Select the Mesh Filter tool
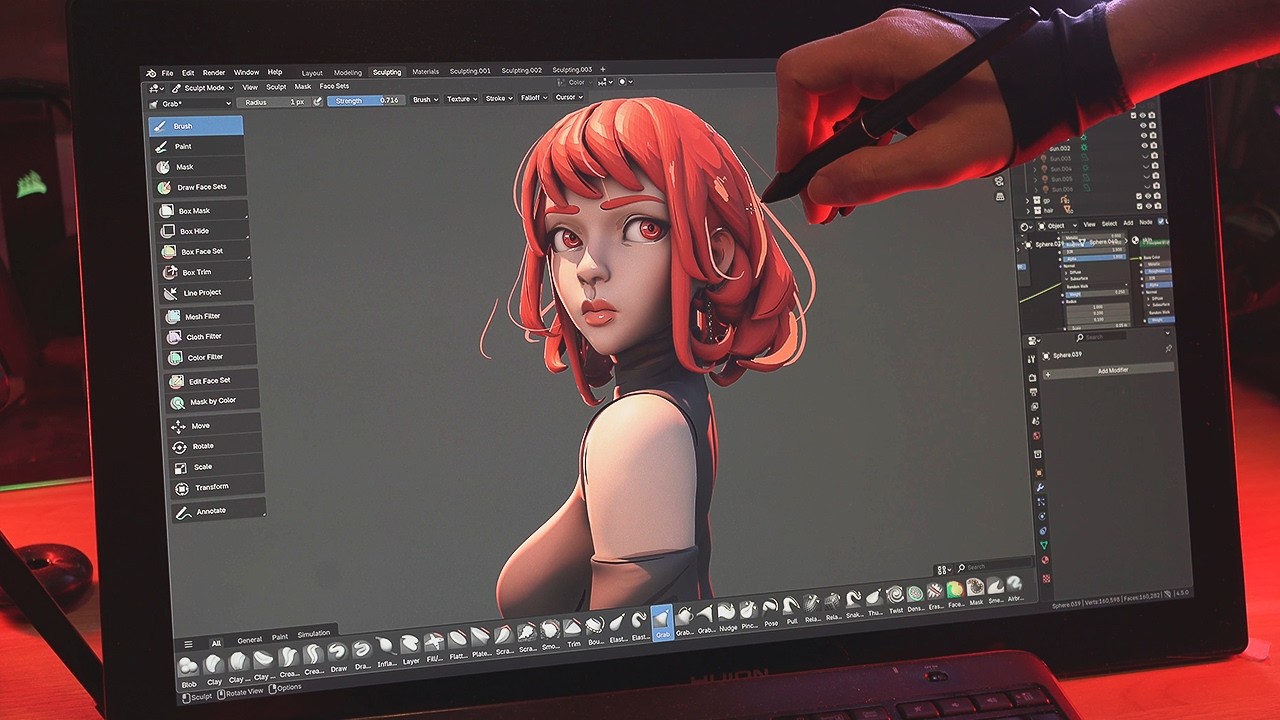This screenshot has height=720, width=1280. tap(207, 316)
